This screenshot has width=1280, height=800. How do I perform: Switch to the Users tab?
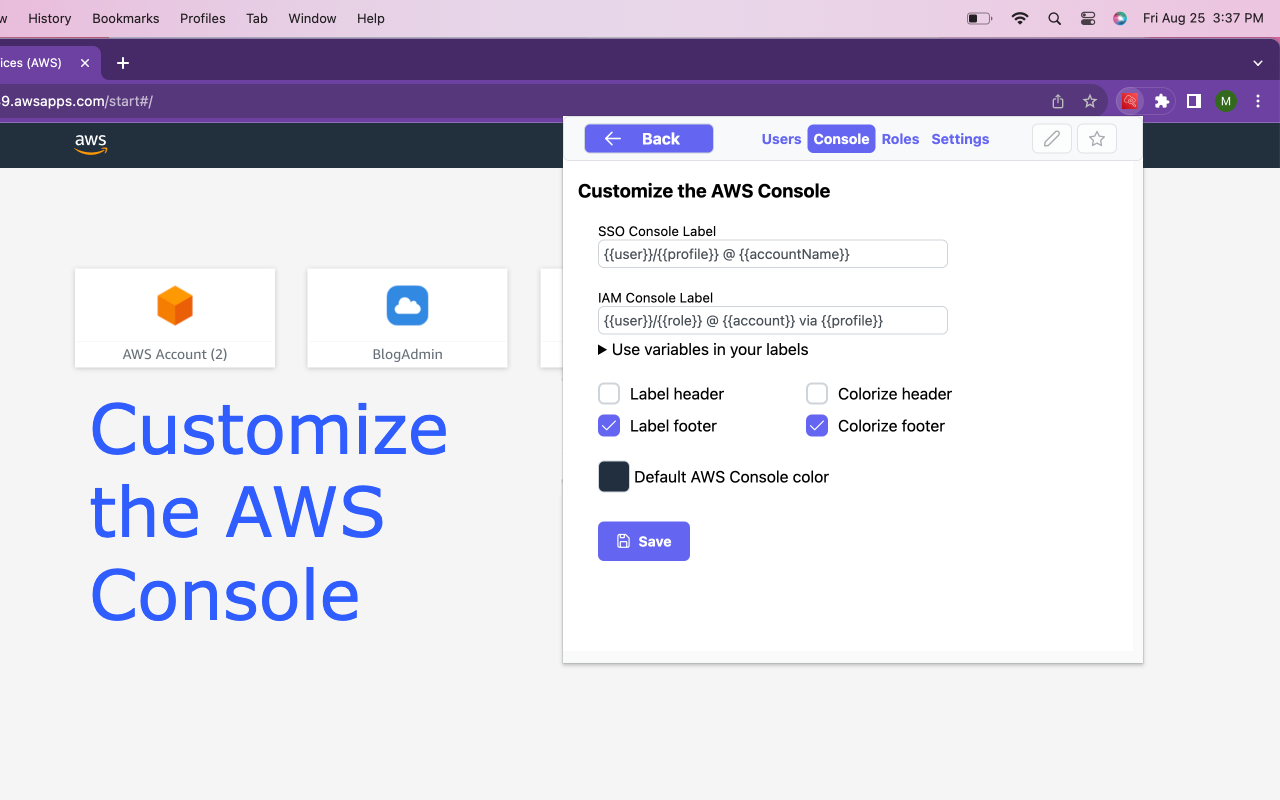point(781,139)
